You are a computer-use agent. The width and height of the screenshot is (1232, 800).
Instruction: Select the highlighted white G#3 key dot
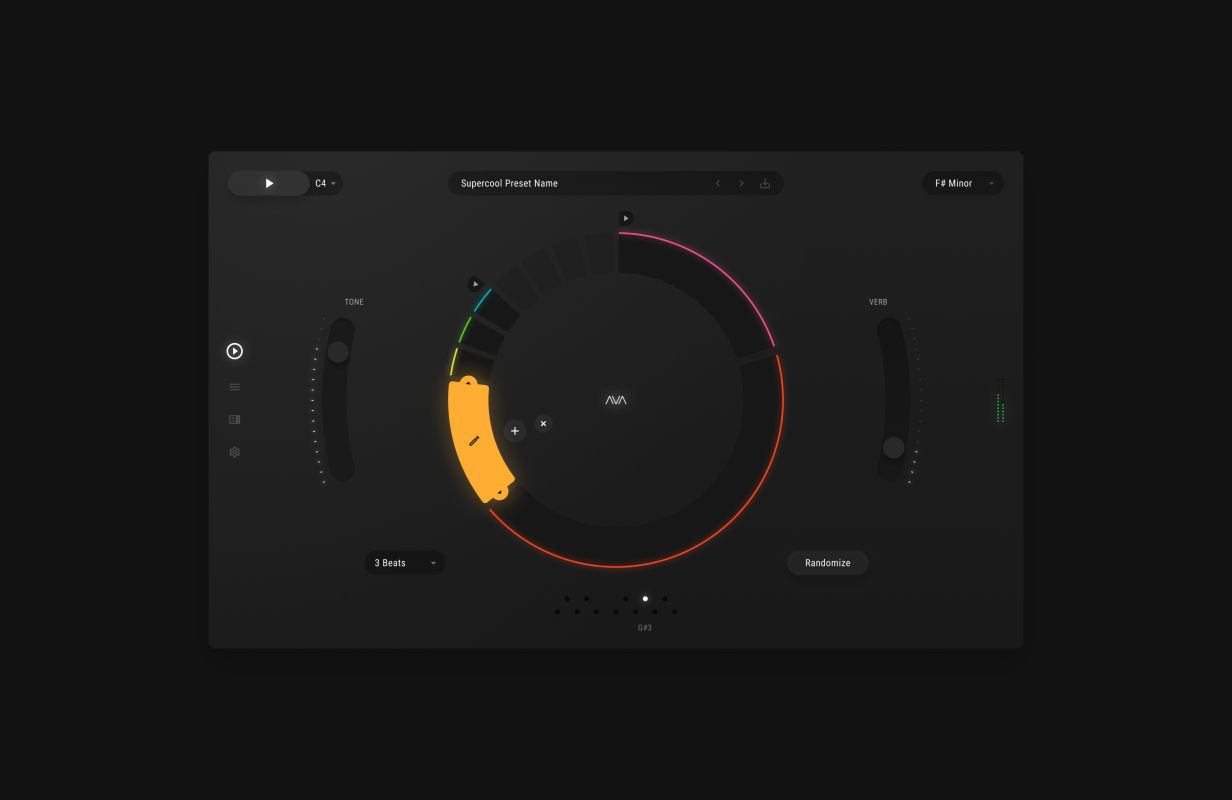[645, 599]
